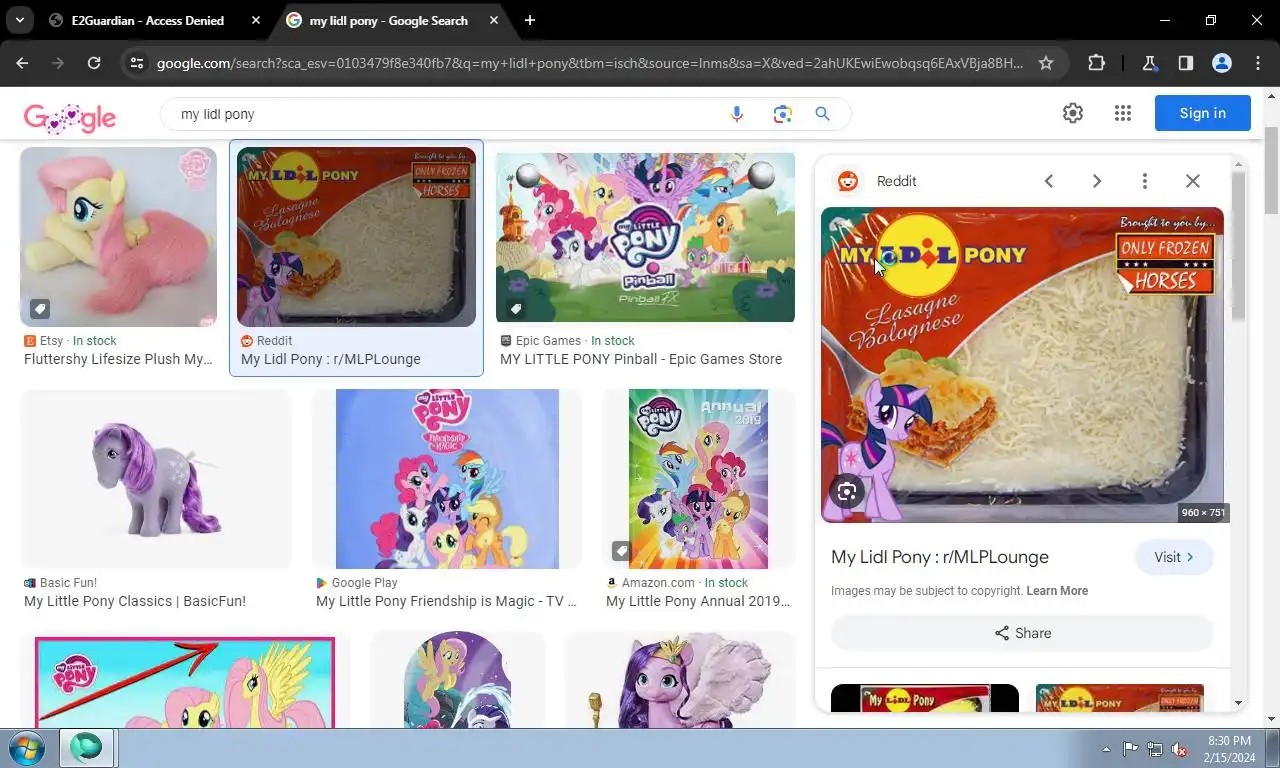Screen dimensions: 1280x768
Task: Open Fluttershy Lifesize Plush result title
Action: [118, 359]
